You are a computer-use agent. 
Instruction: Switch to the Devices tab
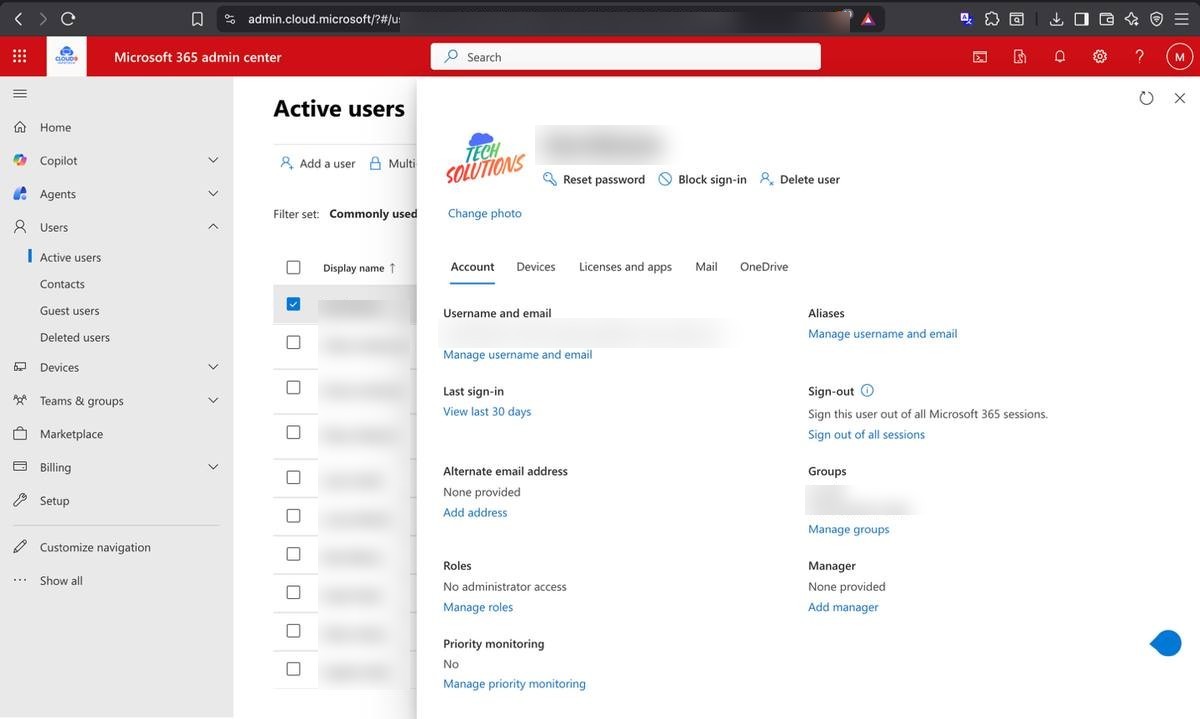tap(536, 267)
